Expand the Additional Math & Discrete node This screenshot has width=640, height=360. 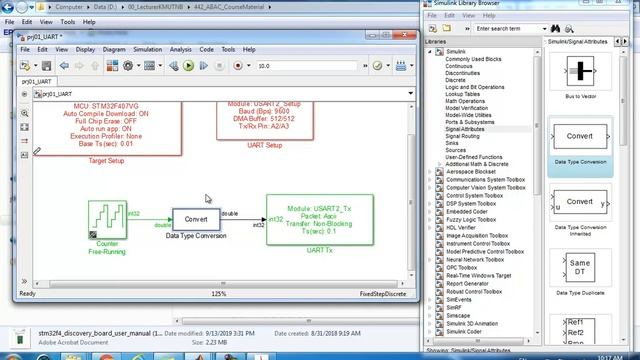[440, 164]
